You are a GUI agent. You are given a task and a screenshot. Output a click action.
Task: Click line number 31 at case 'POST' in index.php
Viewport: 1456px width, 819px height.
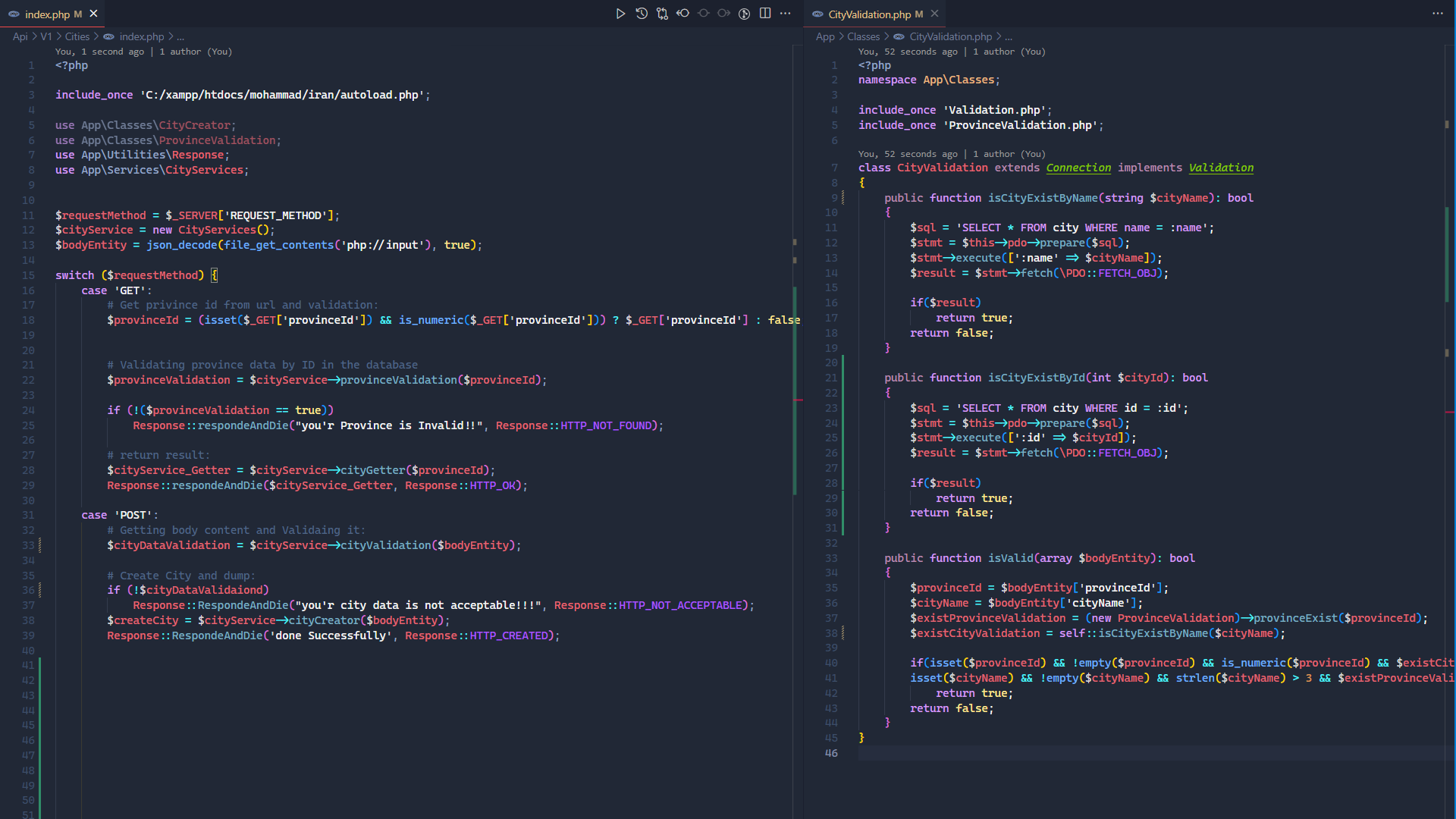coord(28,515)
